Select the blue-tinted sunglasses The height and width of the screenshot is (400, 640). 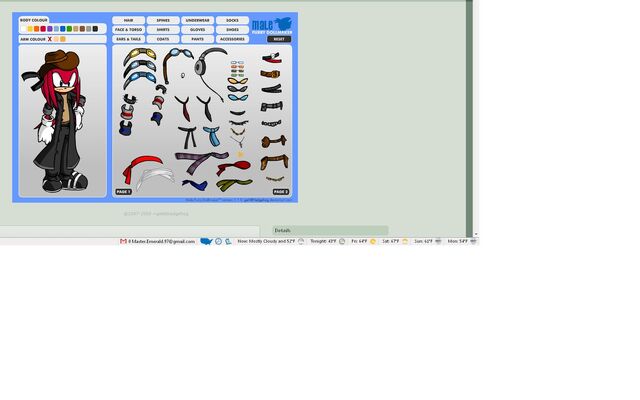[238, 98]
